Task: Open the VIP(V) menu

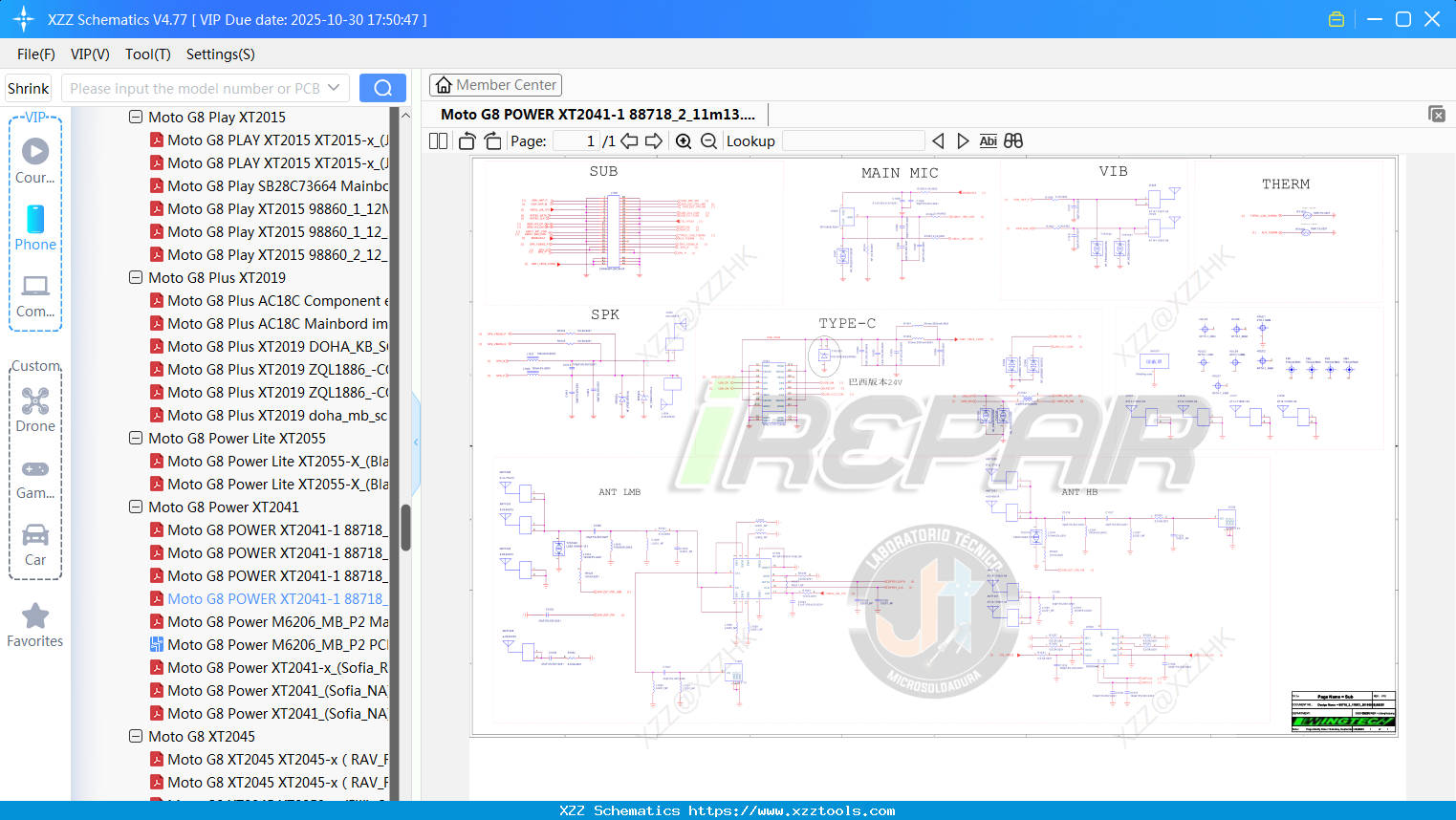Action: point(90,54)
